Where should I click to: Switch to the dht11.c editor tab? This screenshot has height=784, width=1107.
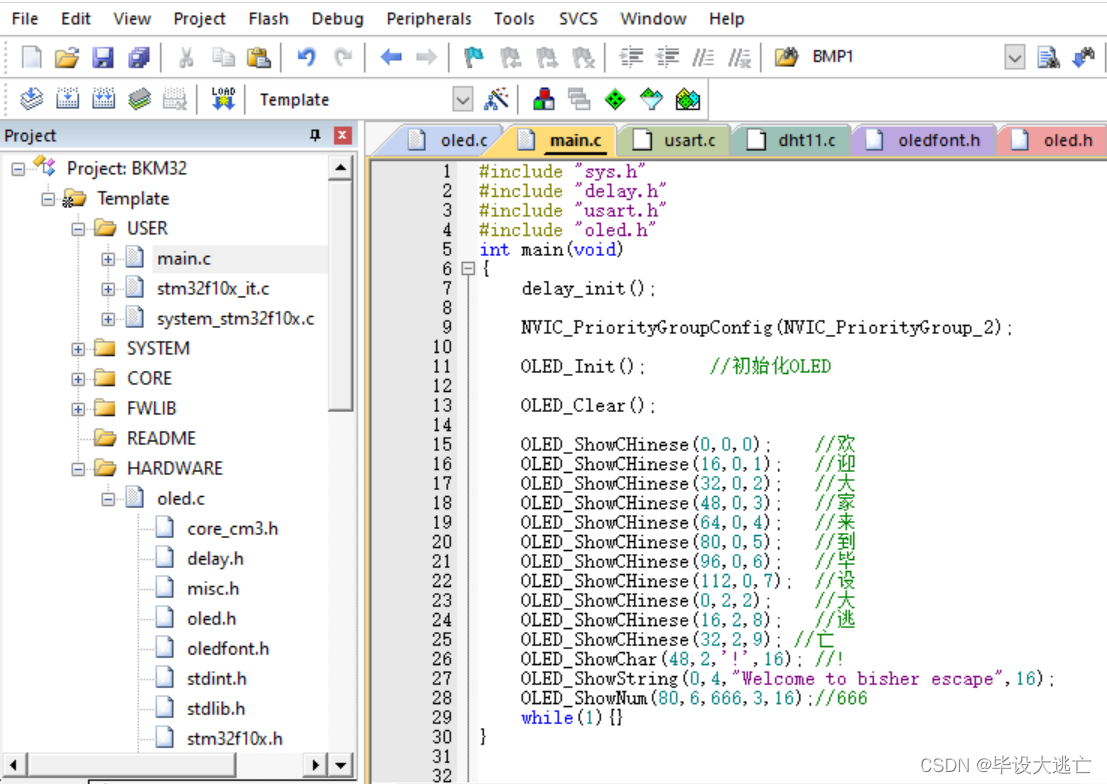(792, 140)
